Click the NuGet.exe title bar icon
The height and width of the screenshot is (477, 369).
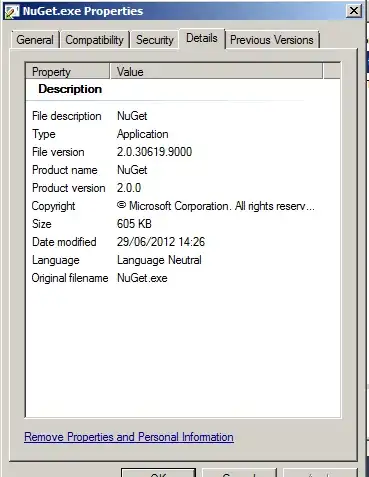click(12, 11)
